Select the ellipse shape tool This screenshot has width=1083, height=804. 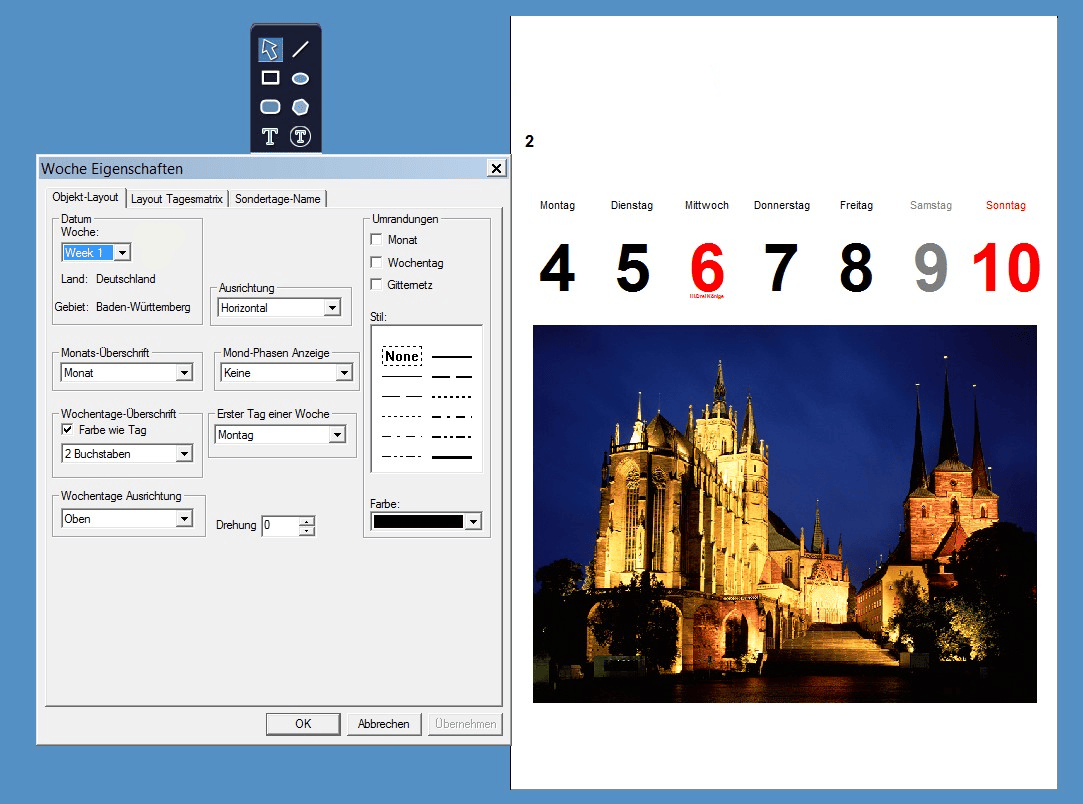click(x=300, y=78)
